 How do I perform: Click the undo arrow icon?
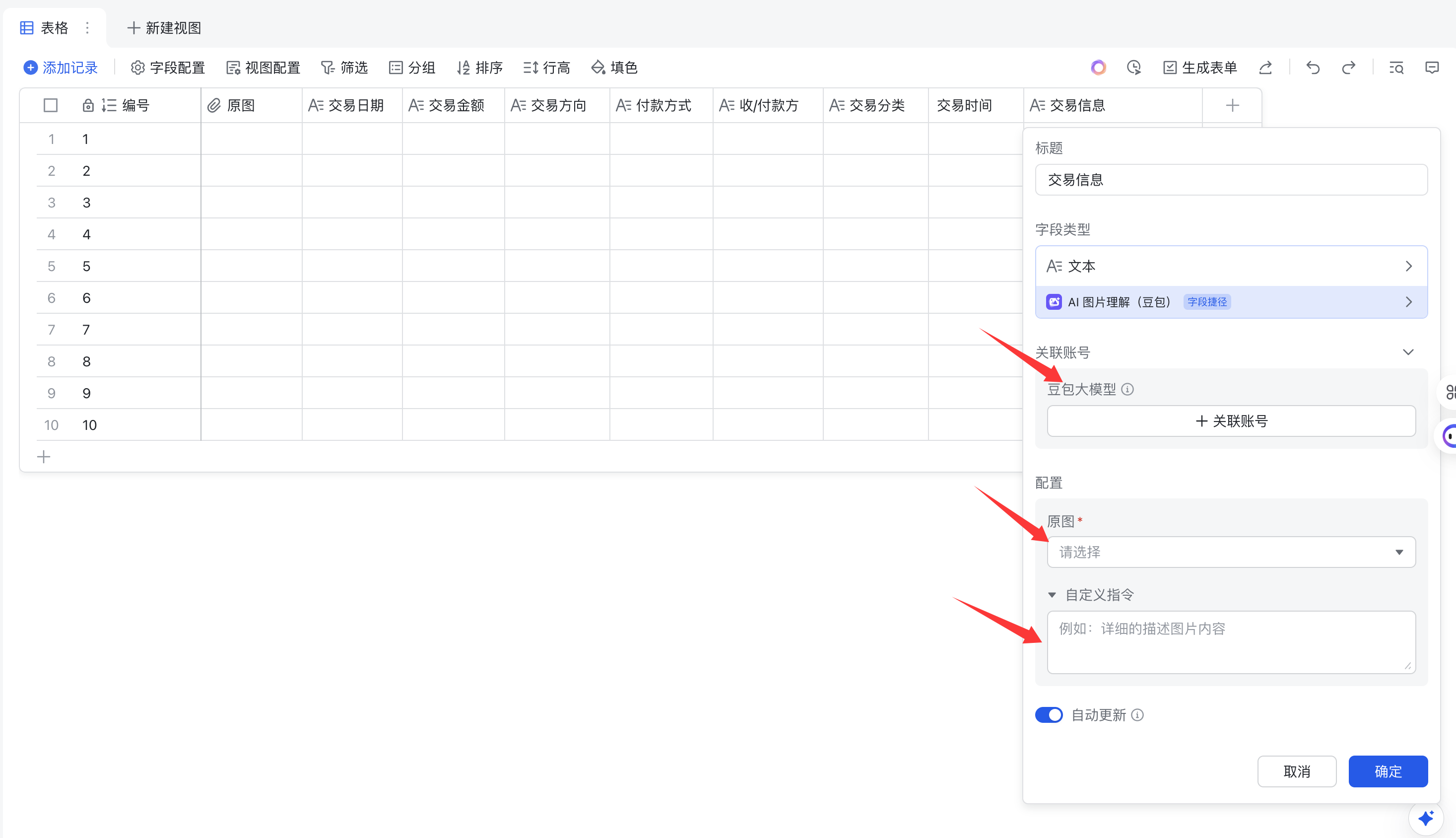[x=1312, y=68]
